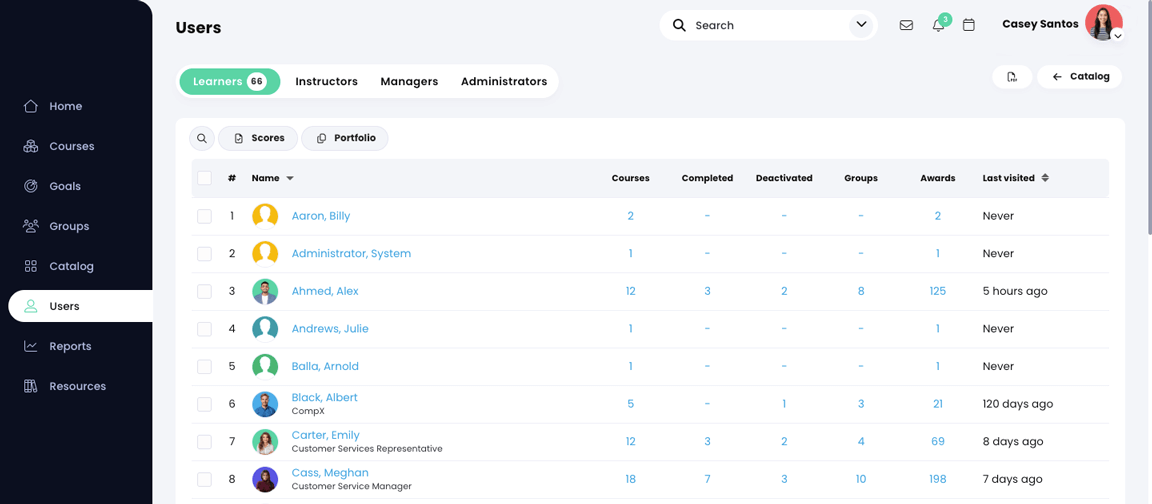The height and width of the screenshot is (504, 1152).
Task: Click the search icon above the table
Action: point(202,138)
